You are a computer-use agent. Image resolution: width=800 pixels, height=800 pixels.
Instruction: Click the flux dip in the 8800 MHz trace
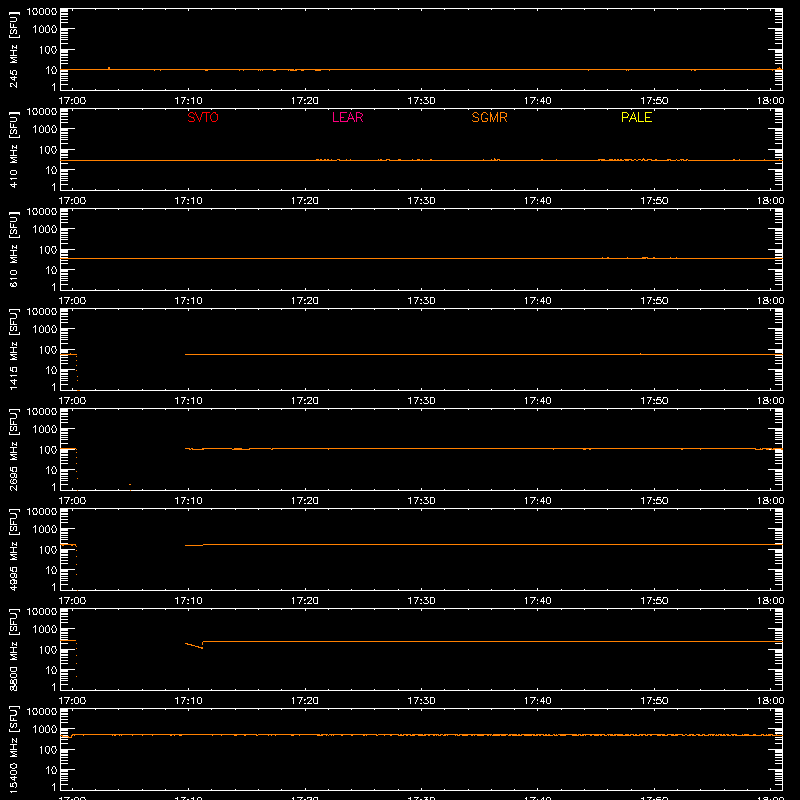(x=194, y=645)
